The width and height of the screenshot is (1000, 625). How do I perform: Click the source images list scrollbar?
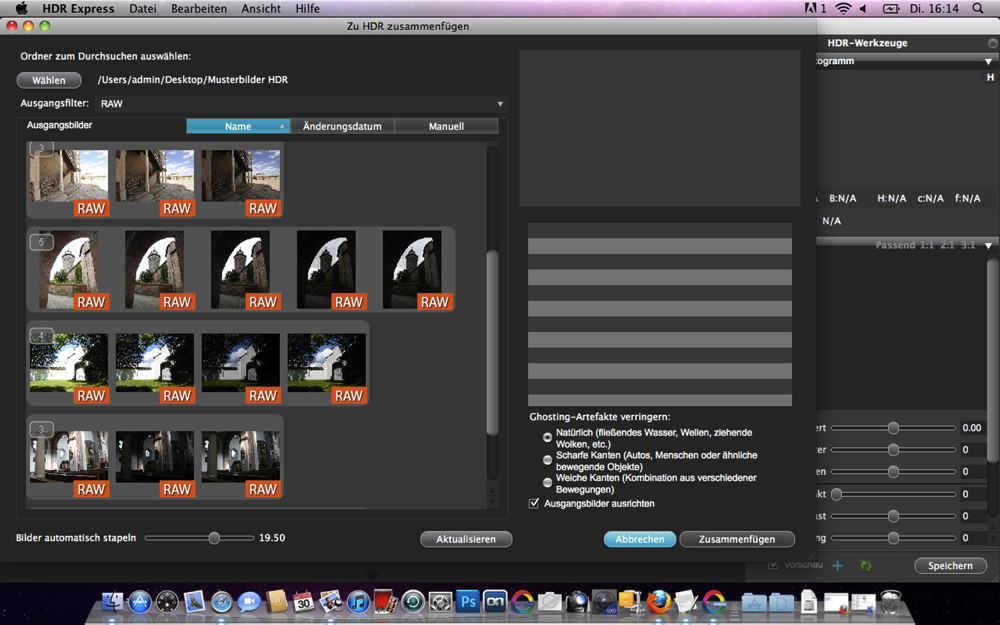492,343
